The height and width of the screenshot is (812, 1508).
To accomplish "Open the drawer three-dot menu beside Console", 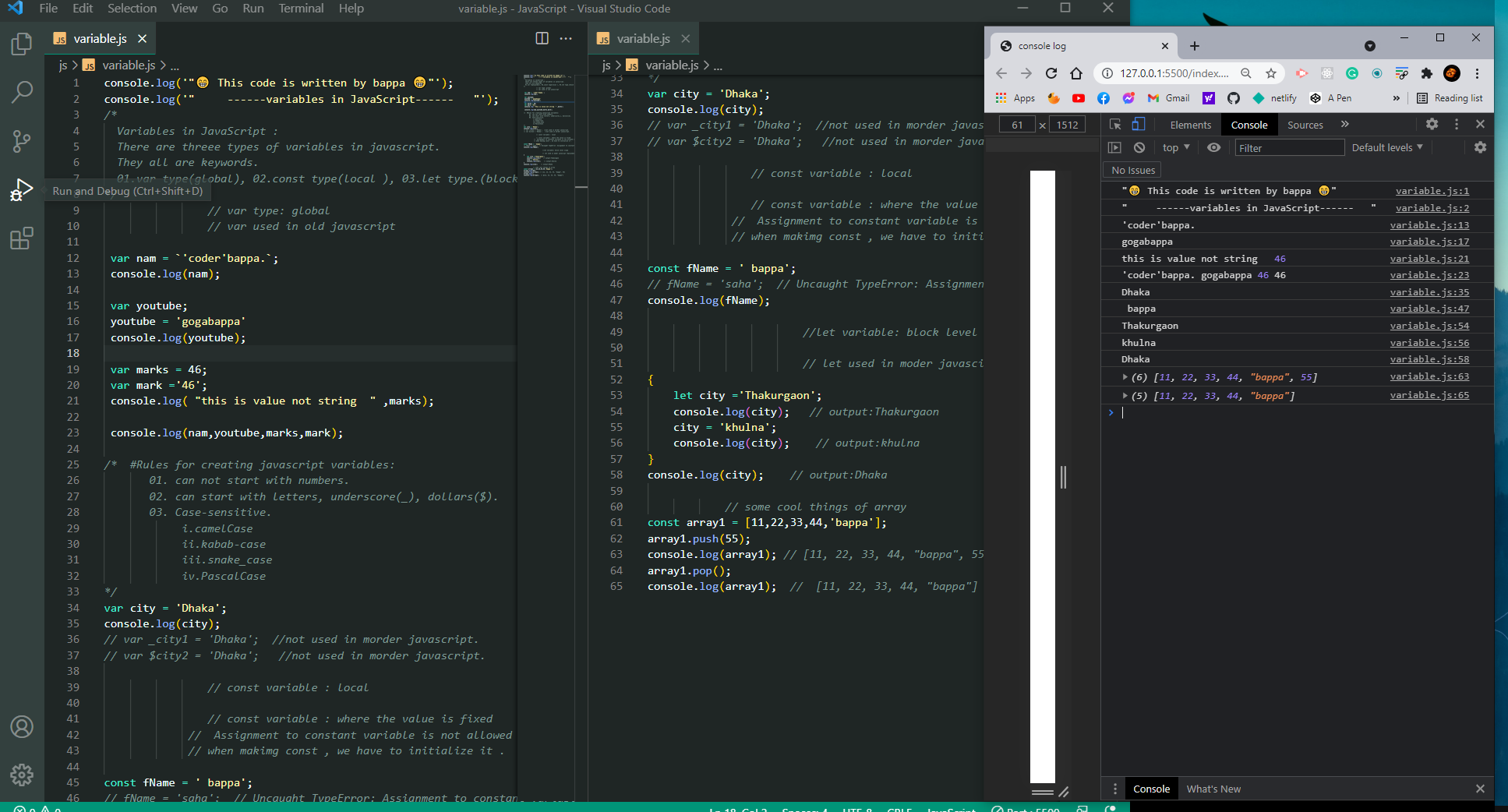I will click(x=1115, y=789).
